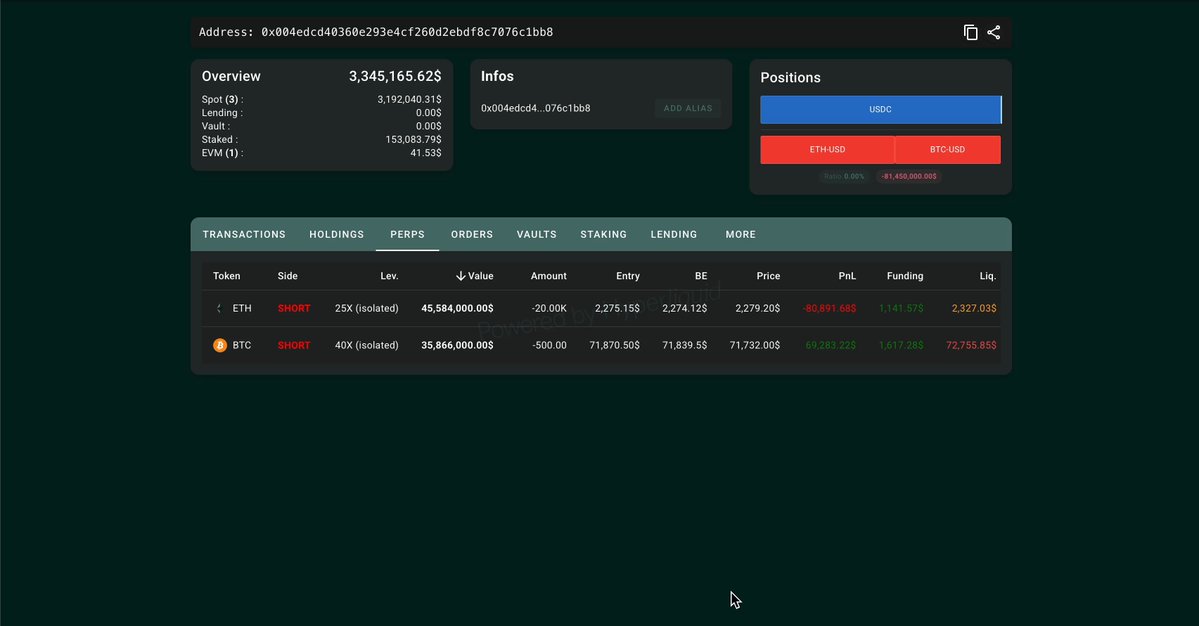Click the ETH position value 45,584,000.00$
Screen dimensions: 1199x626
(x=457, y=309)
